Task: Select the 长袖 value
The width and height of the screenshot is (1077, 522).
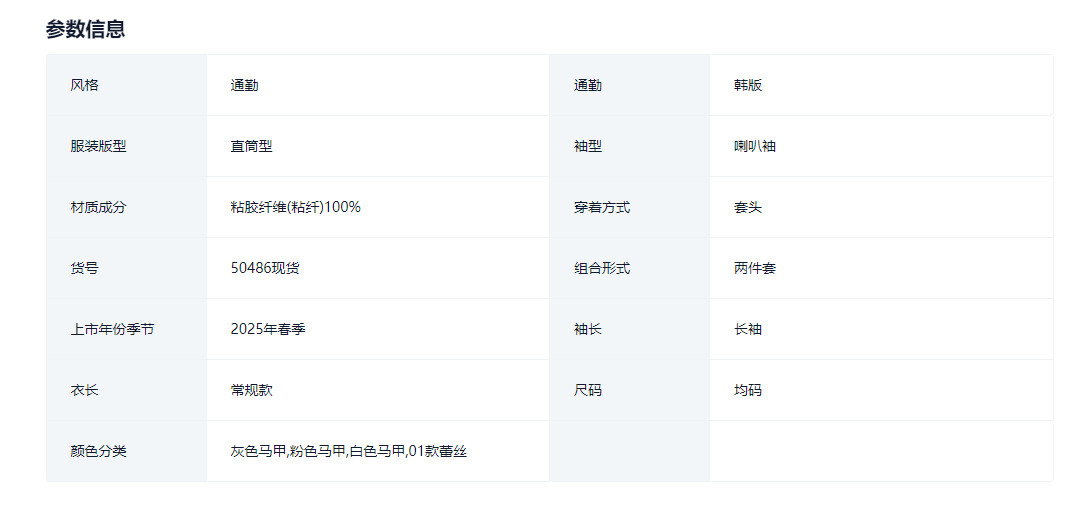Action: pyautogui.click(x=748, y=330)
